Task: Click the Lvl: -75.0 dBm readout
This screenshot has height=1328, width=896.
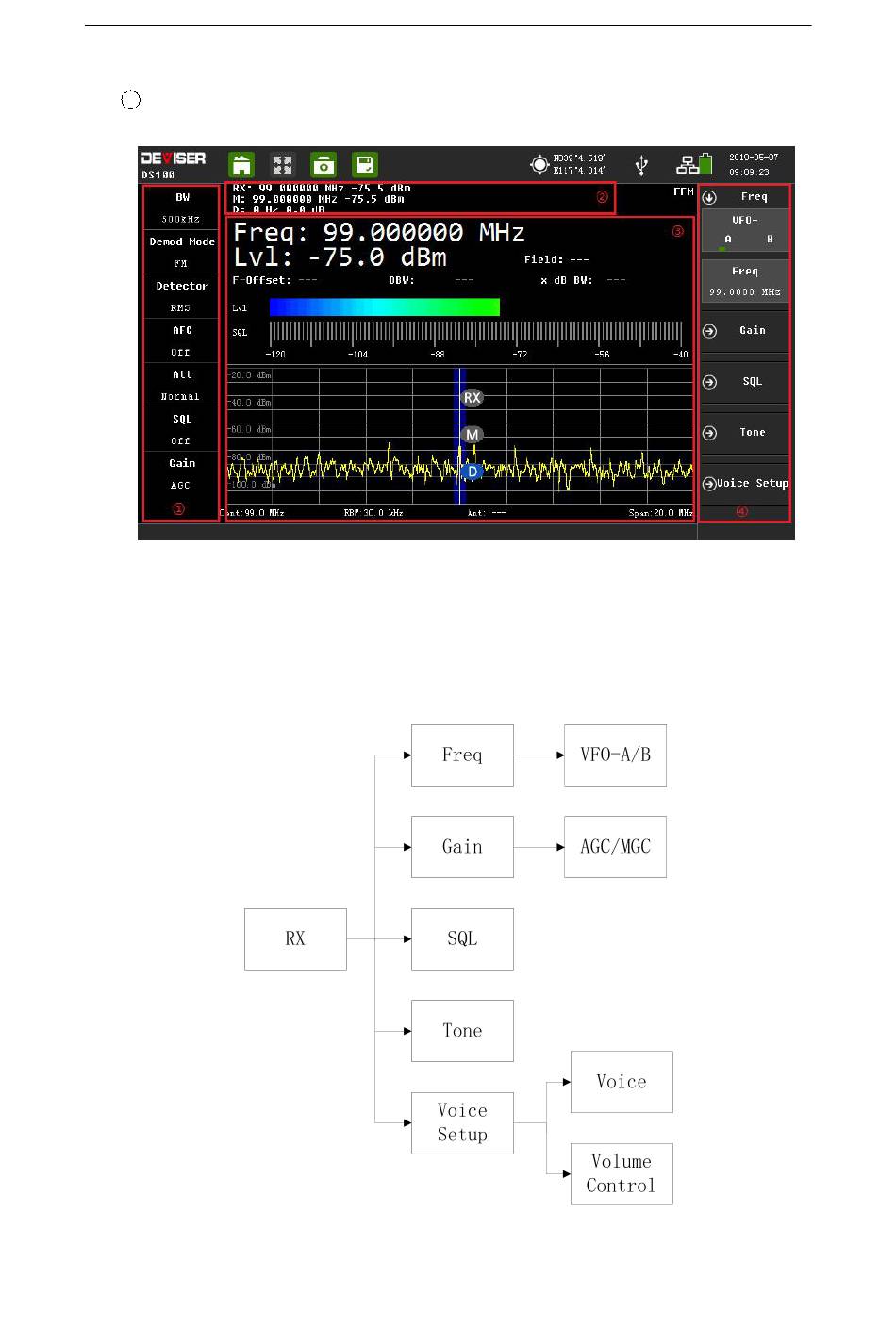Action: click(x=340, y=257)
